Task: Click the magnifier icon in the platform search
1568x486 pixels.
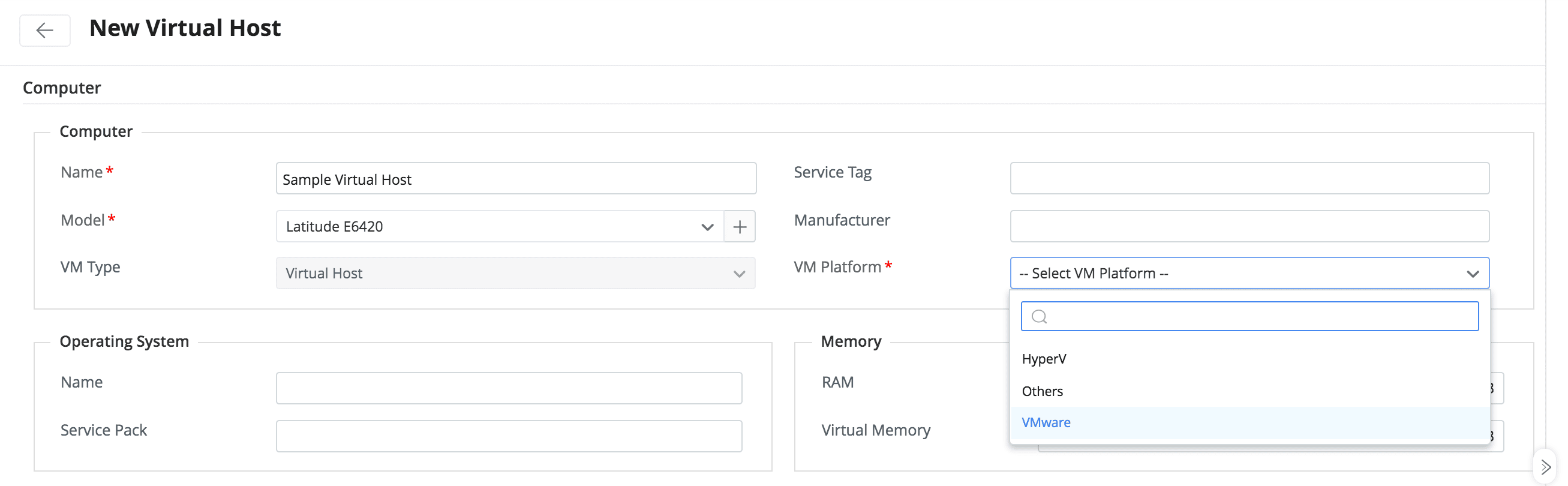Action: tap(1039, 317)
